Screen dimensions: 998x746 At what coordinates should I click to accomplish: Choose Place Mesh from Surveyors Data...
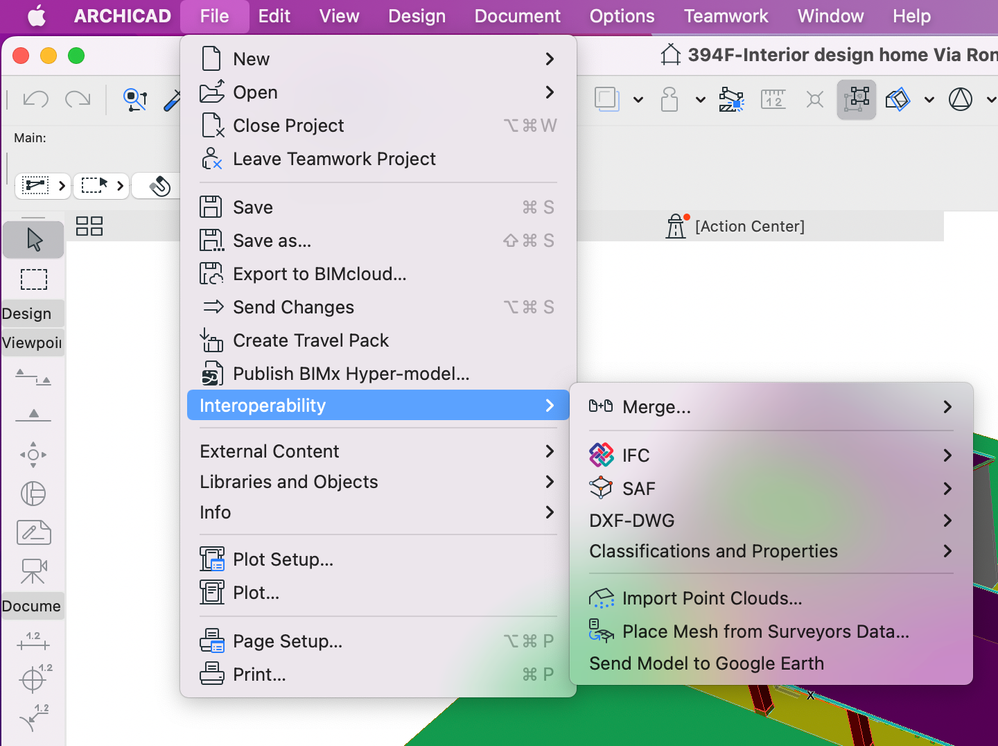[771, 631]
